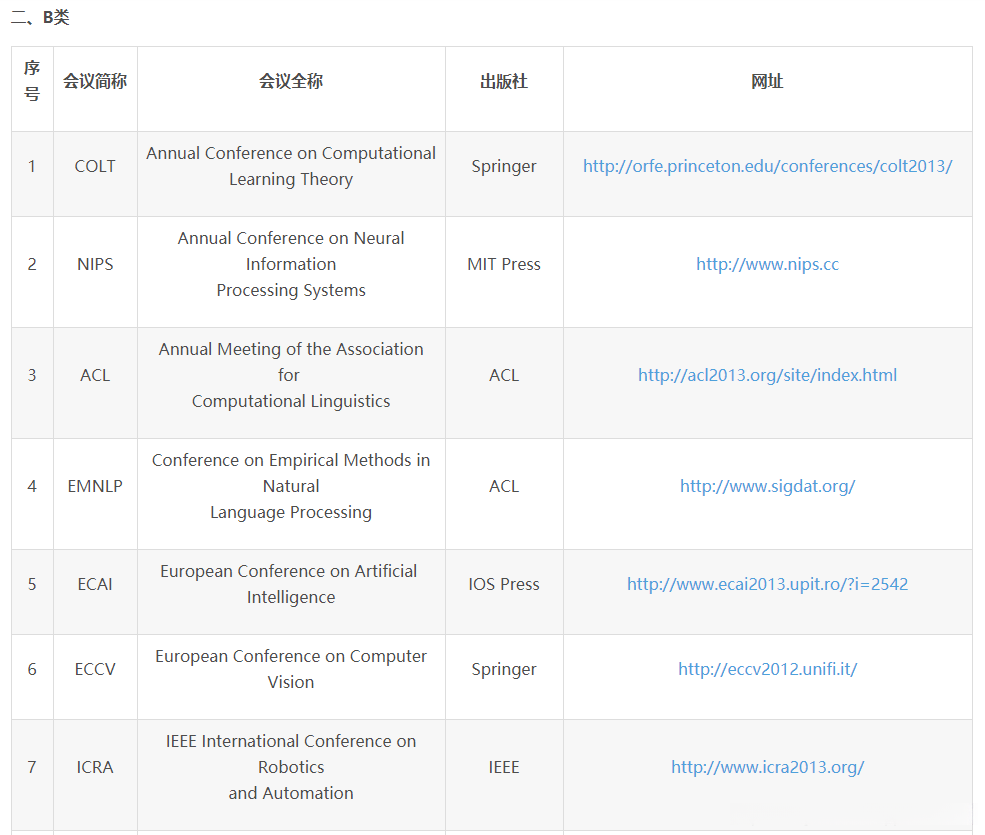The image size is (985, 835).
Task: Click the 序号 column header
Action: point(32,81)
